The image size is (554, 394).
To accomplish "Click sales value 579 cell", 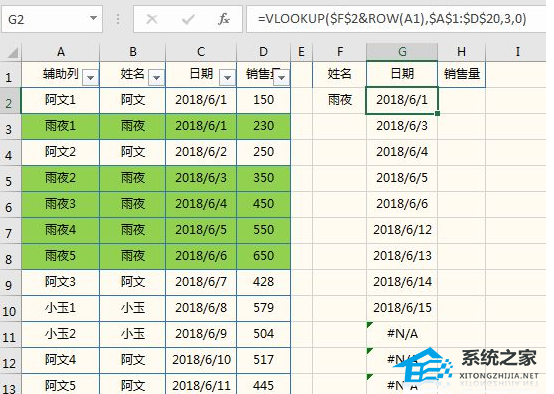I will (x=264, y=308).
